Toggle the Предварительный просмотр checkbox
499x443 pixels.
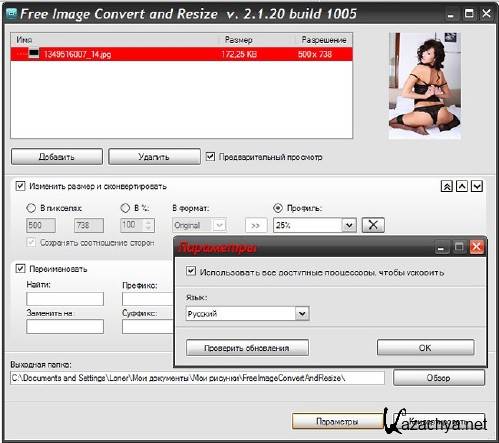click(x=210, y=156)
